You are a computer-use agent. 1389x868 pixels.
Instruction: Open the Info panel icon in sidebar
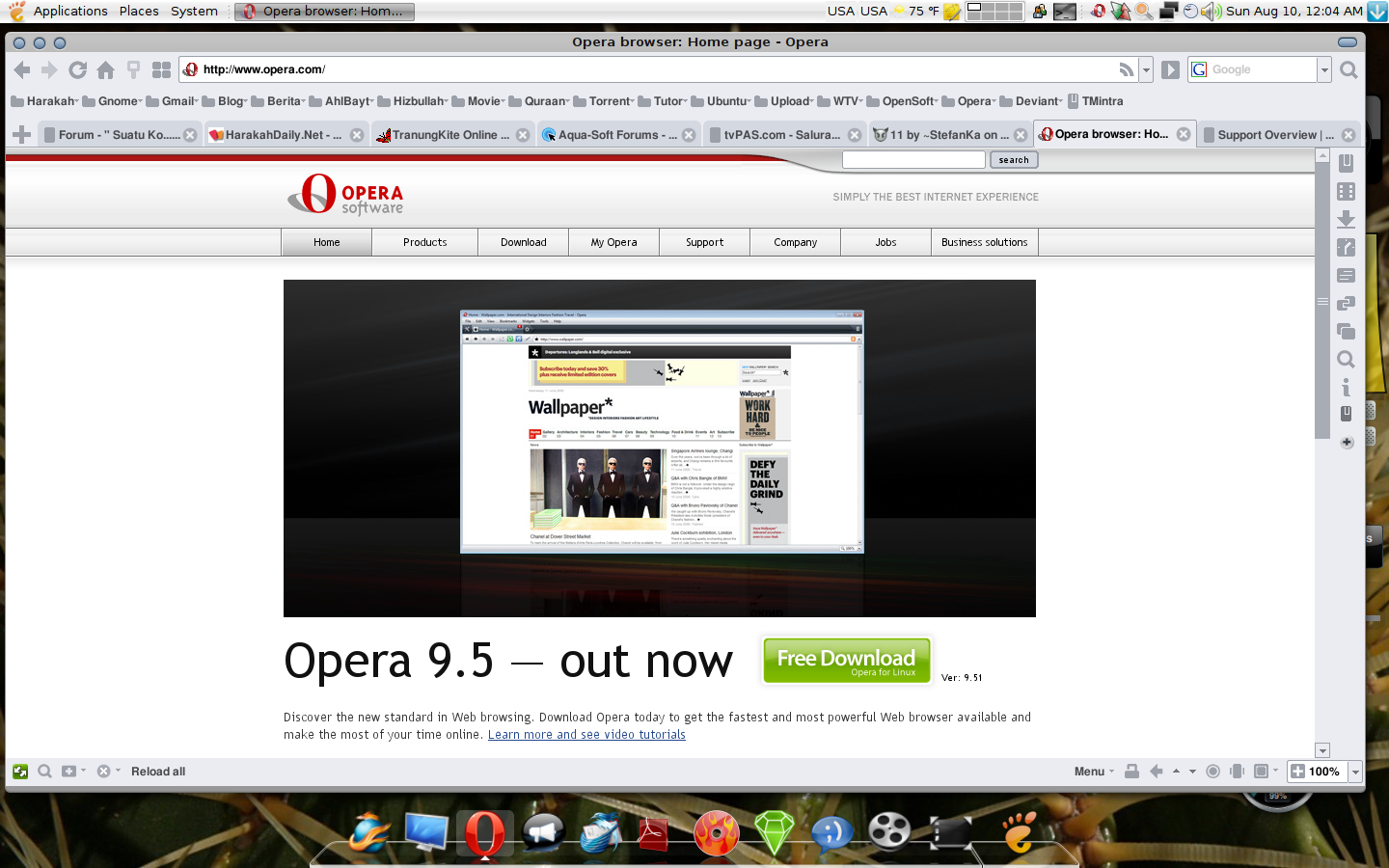(1347, 387)
